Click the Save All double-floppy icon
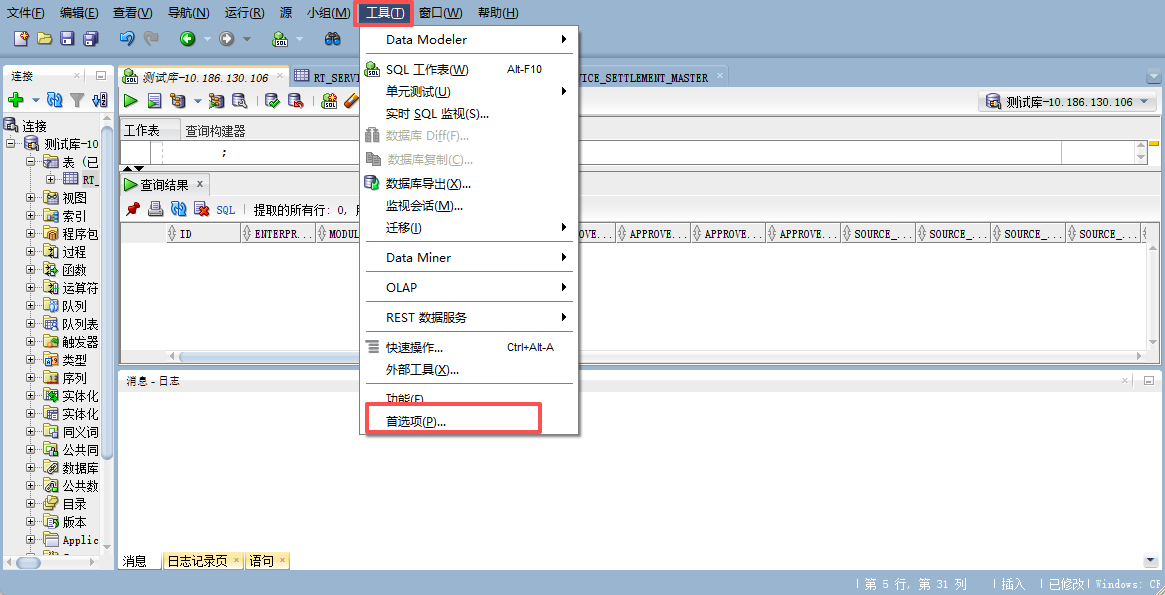Image resolution: width=1165 pixels, height=595 pixels. (x=91, y=38)
